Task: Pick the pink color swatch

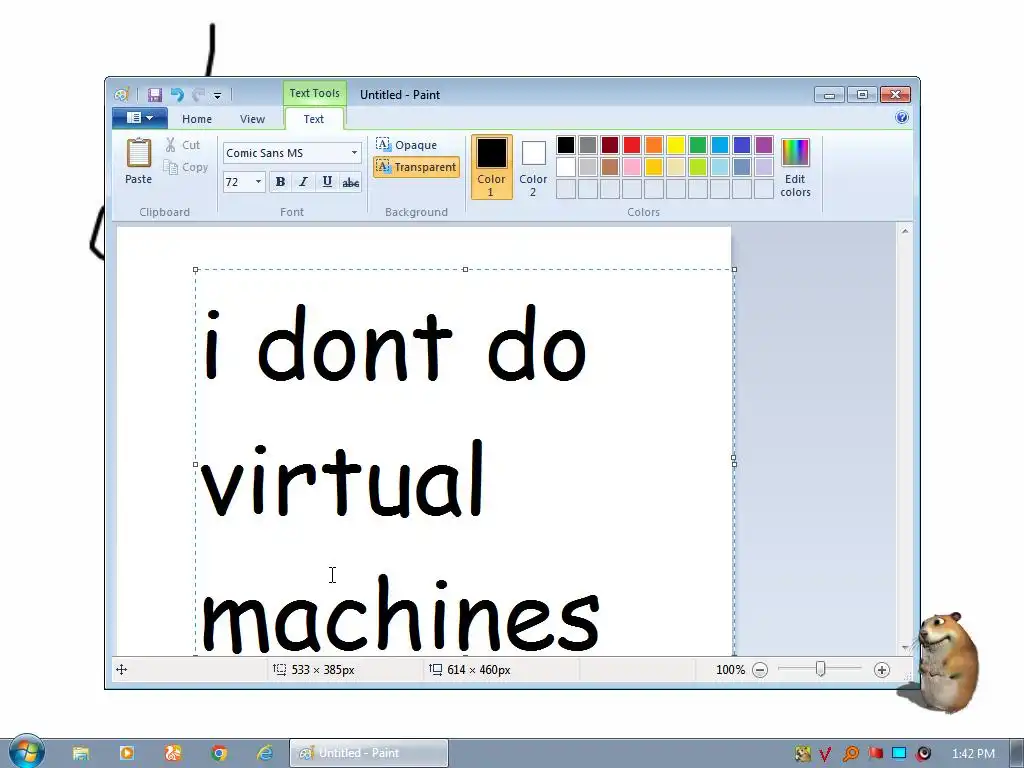Action: coord(632,167)
